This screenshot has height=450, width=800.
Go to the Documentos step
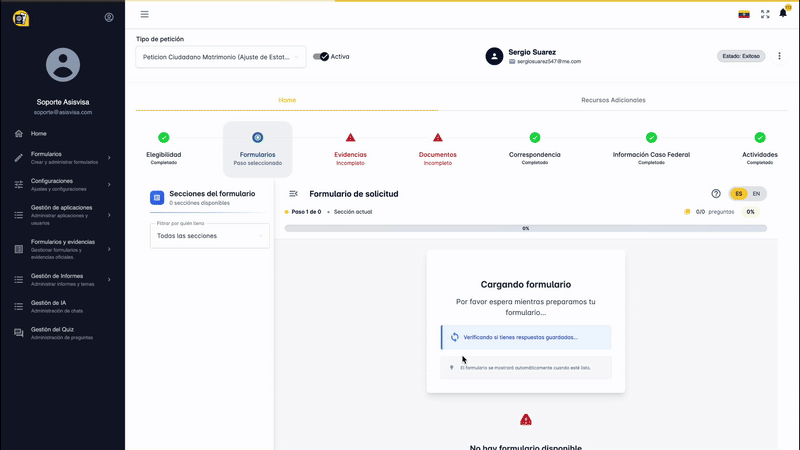[438, 146]
